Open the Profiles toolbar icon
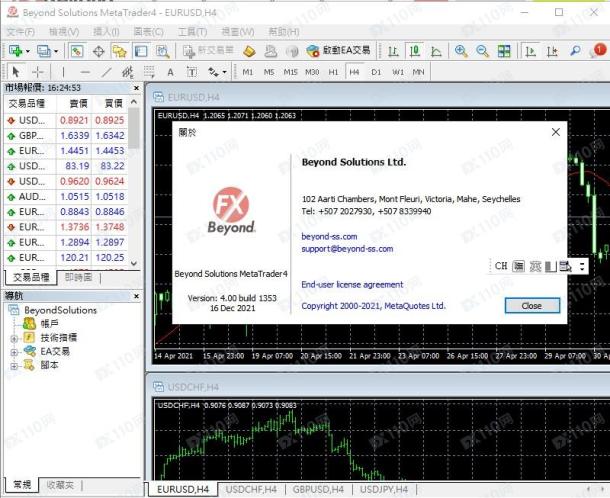Screen dimensions: 610x498 [x=43, y=51]
